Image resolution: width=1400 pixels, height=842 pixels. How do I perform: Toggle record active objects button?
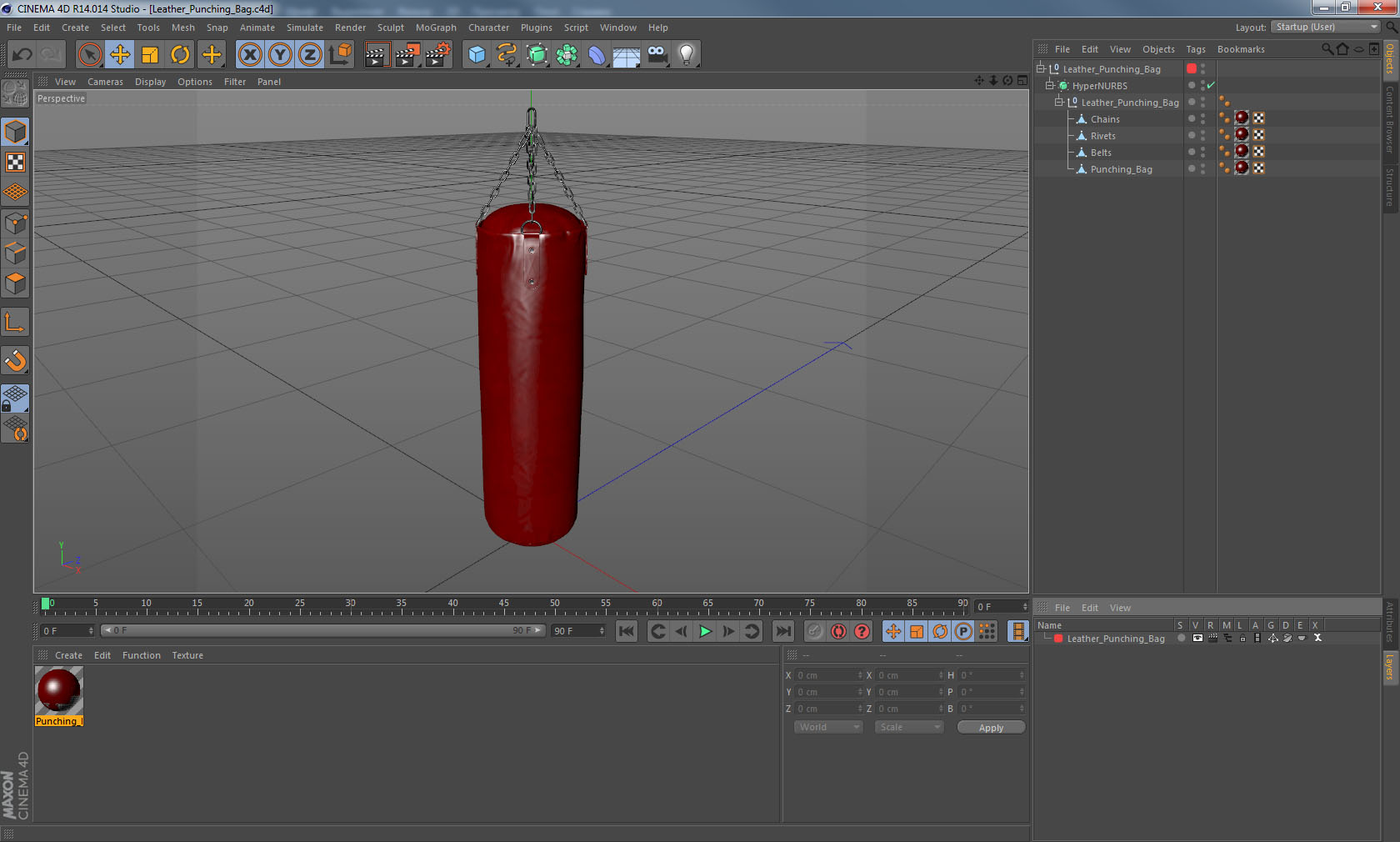(x=815, y=631)
